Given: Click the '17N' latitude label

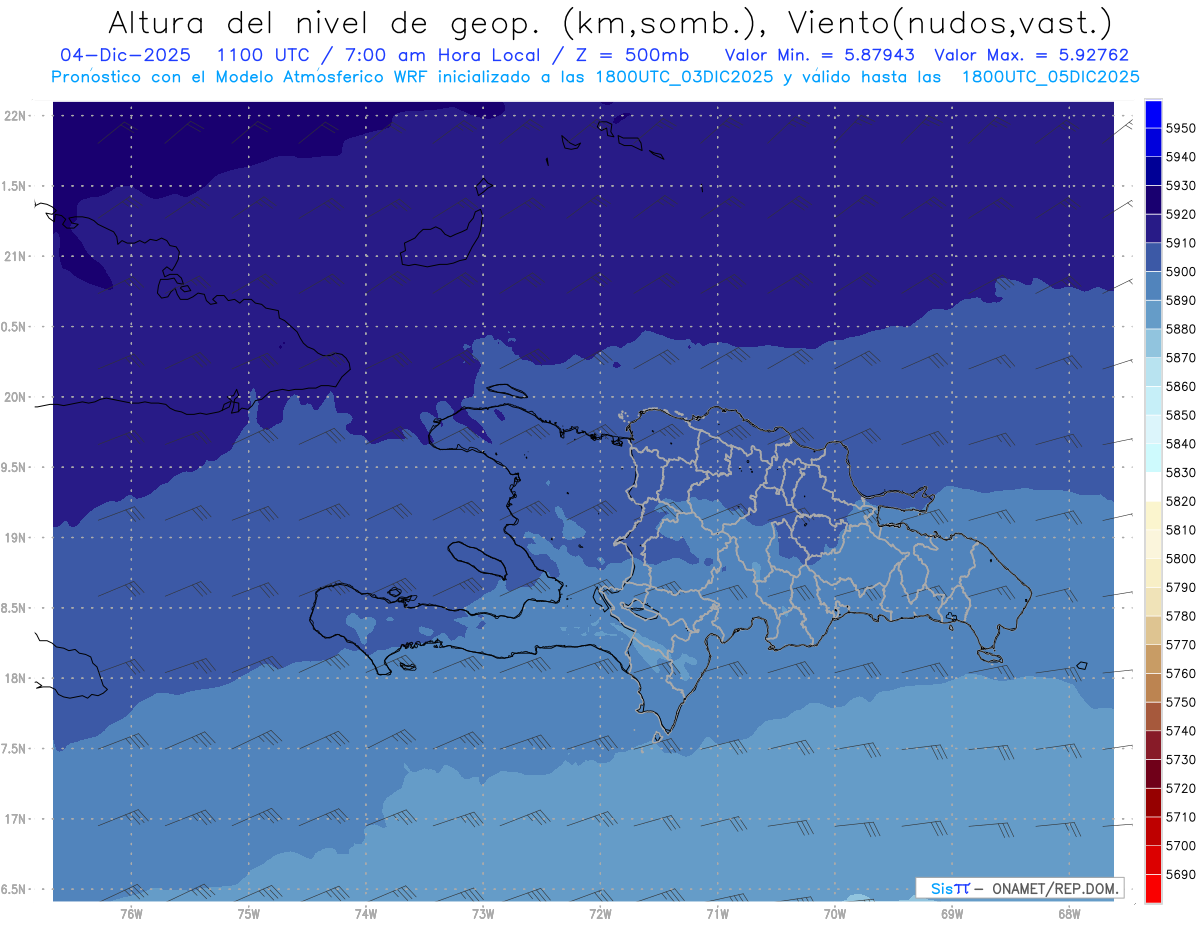Looking at the screenshot, I should 15,819.
